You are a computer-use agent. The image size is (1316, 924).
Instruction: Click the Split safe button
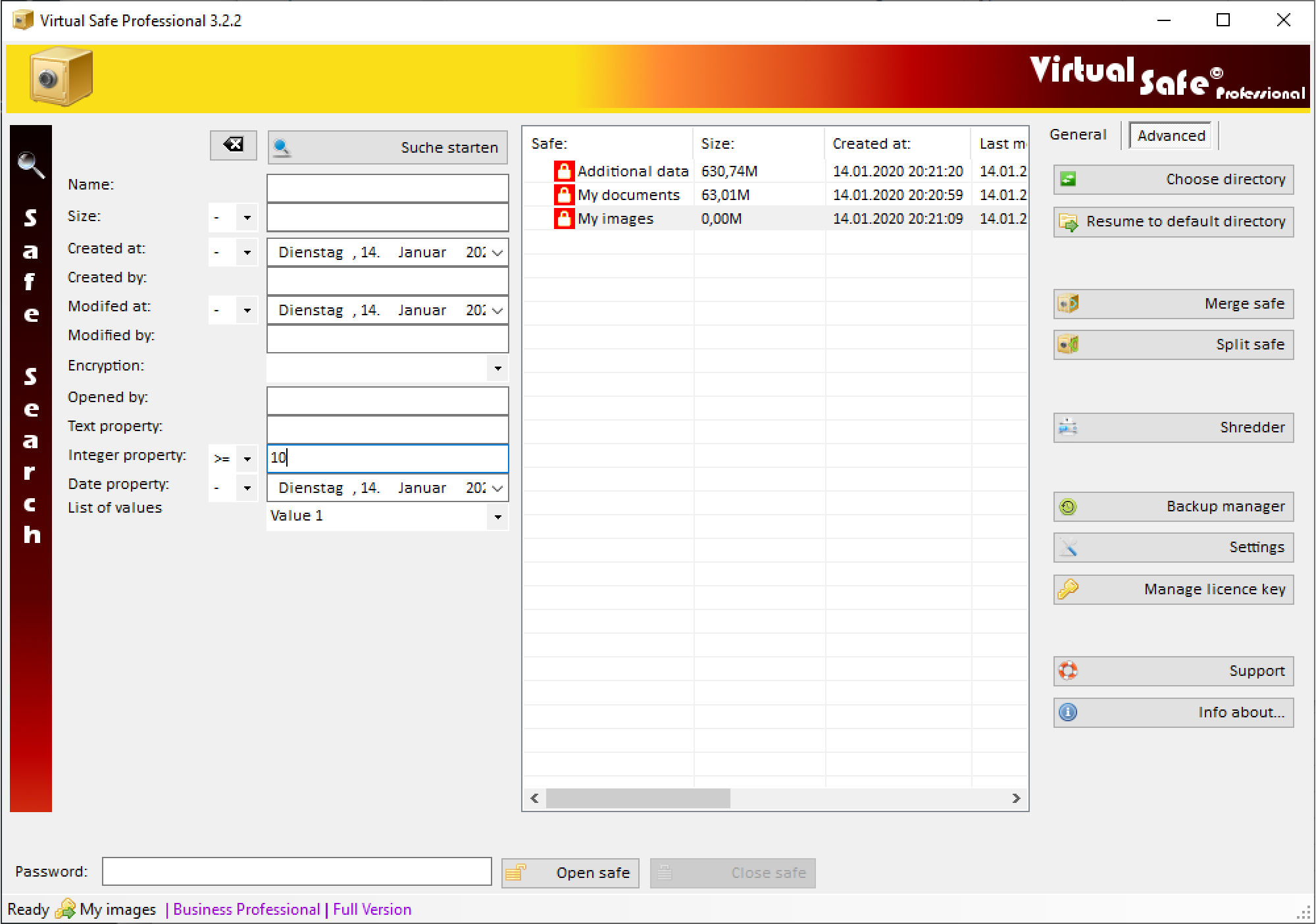tap(1173, 345)
